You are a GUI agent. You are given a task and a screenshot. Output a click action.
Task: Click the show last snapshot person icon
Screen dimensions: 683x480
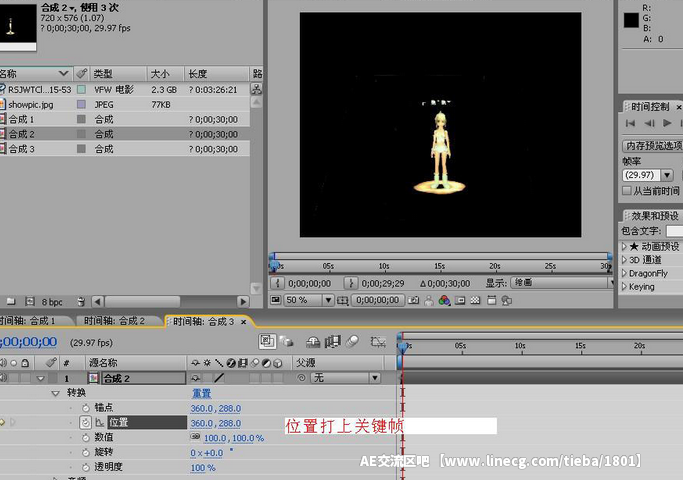[x=429, y=301]
